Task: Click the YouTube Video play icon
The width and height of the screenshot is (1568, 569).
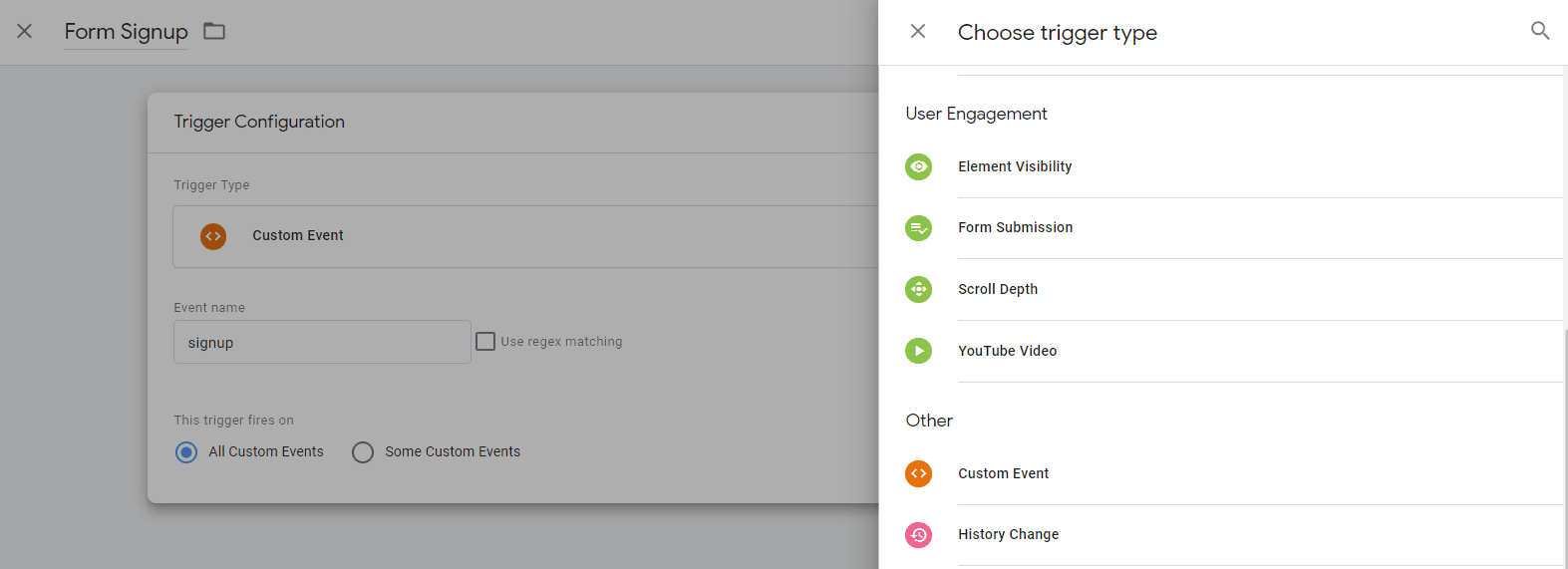Action: click(x=918, y=351)
